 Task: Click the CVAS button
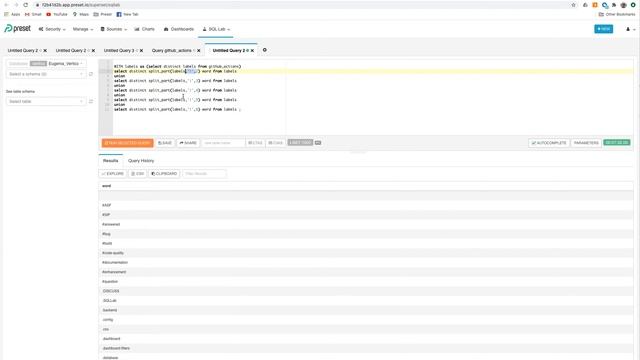click(x=276, y=143)
